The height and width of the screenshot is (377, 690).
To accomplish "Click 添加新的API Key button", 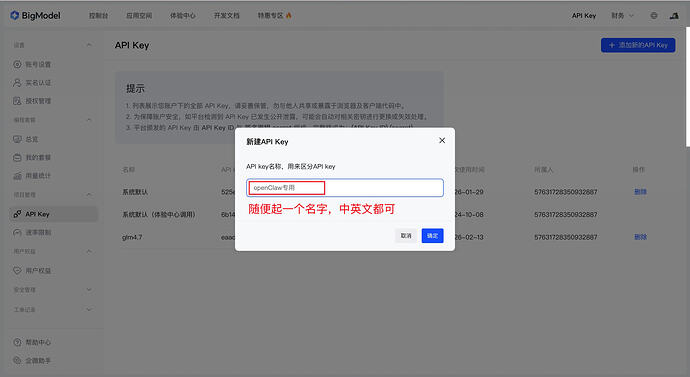I will click(x=638, y=45).
